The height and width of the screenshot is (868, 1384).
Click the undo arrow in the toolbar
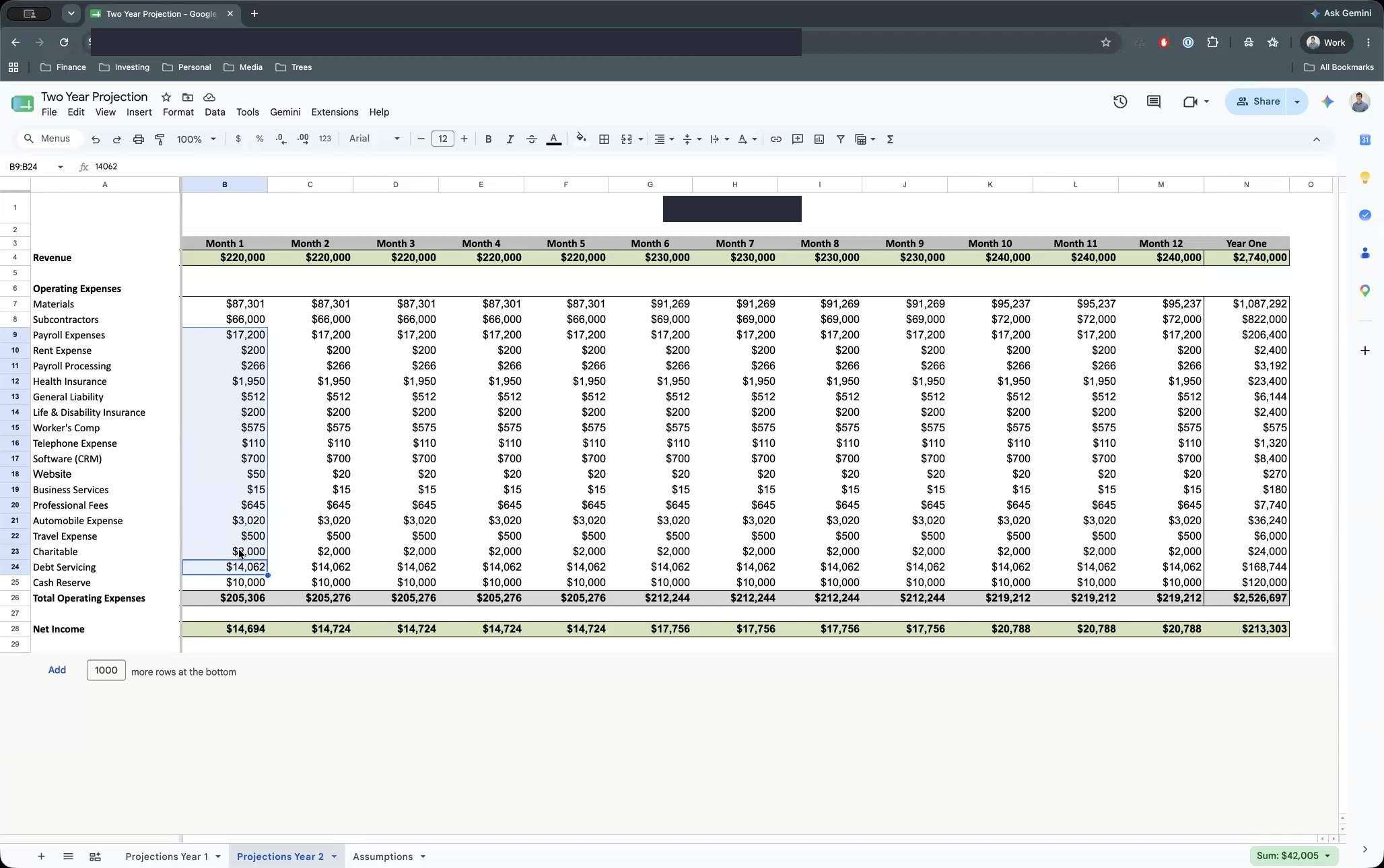click(x=96, y=139)
